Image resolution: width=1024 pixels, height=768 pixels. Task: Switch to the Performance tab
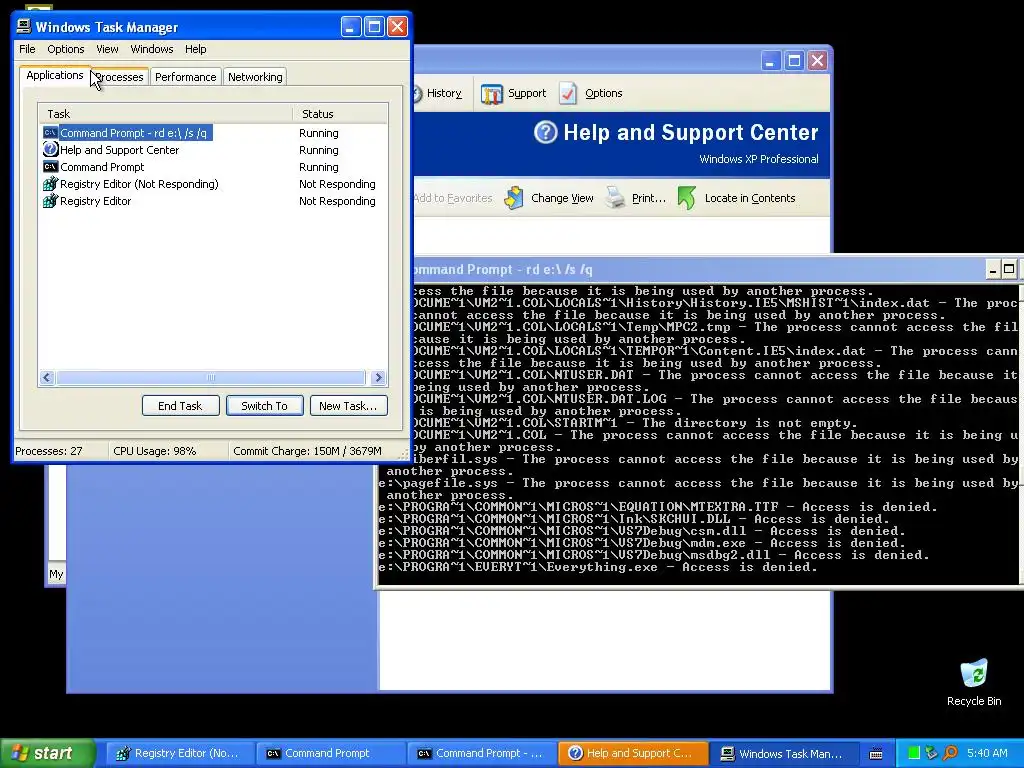(x=185, y=77)
